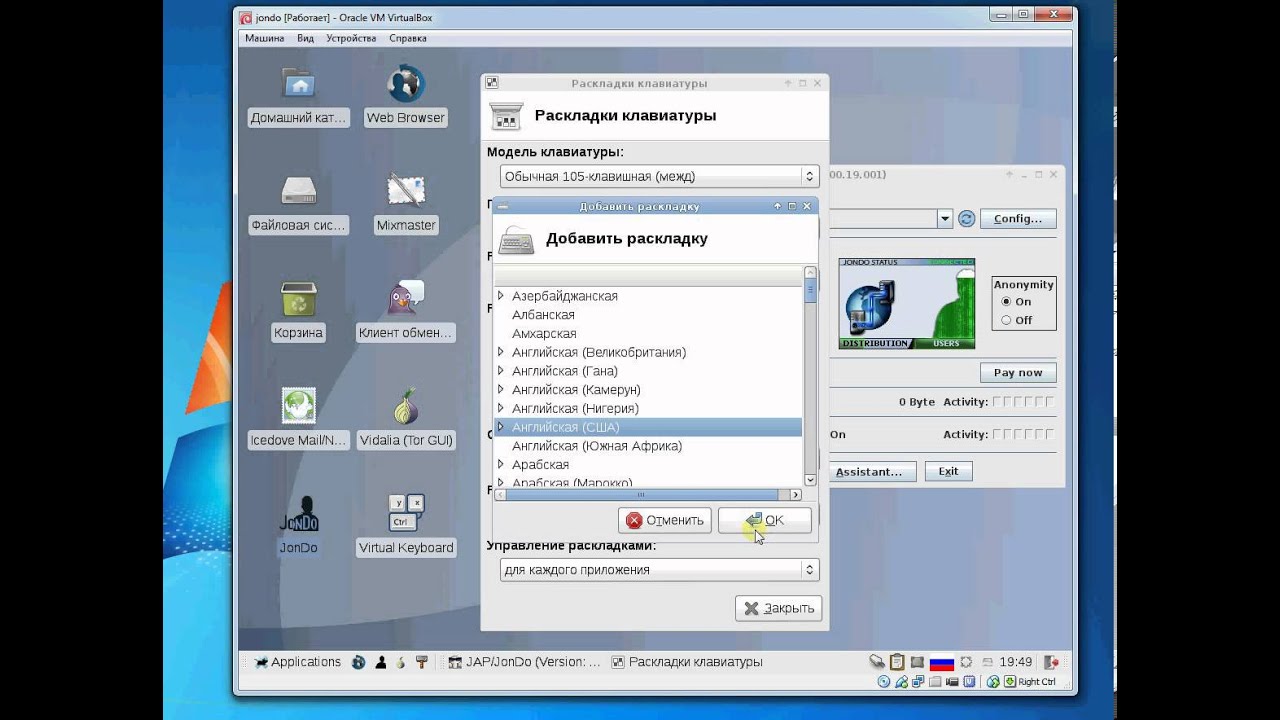Open the Машина menu in VirtualBox

(264, 38)
